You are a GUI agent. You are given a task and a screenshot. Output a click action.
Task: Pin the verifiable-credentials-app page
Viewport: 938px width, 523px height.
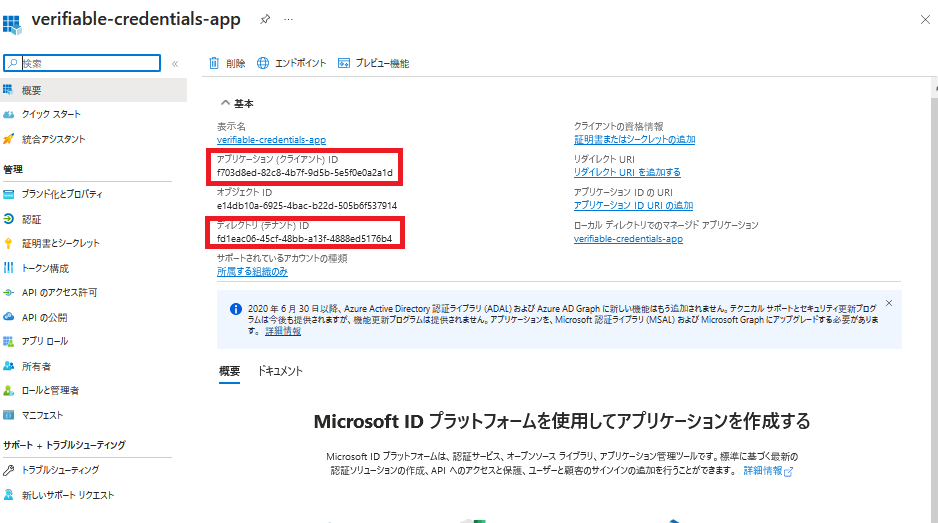pyautogui.click(x=264, y=20)
